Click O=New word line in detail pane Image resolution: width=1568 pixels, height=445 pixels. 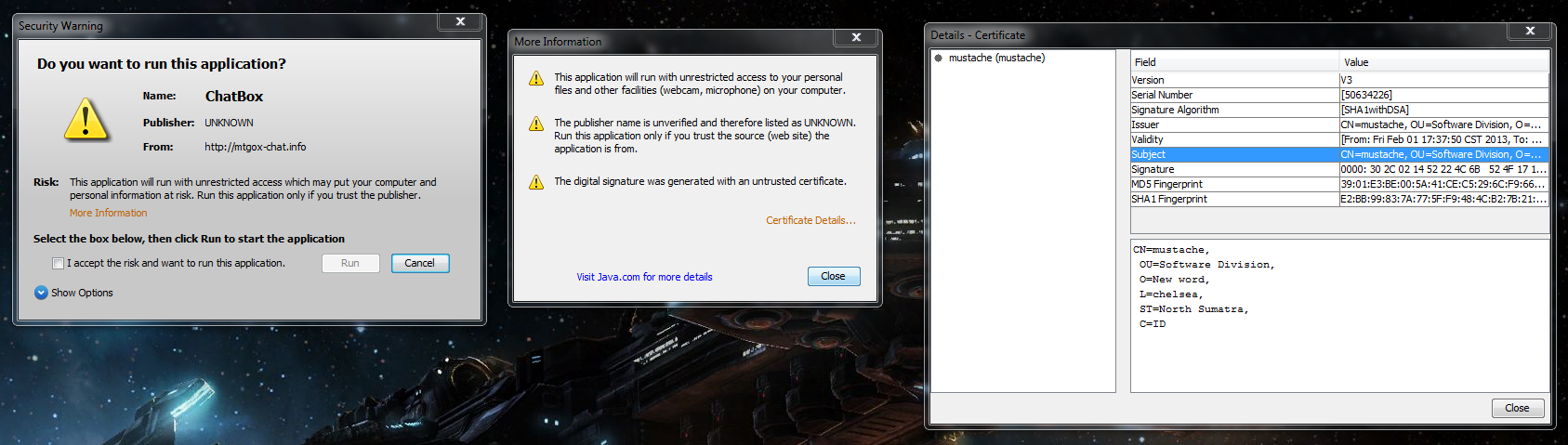click(x=1174, y=280)
